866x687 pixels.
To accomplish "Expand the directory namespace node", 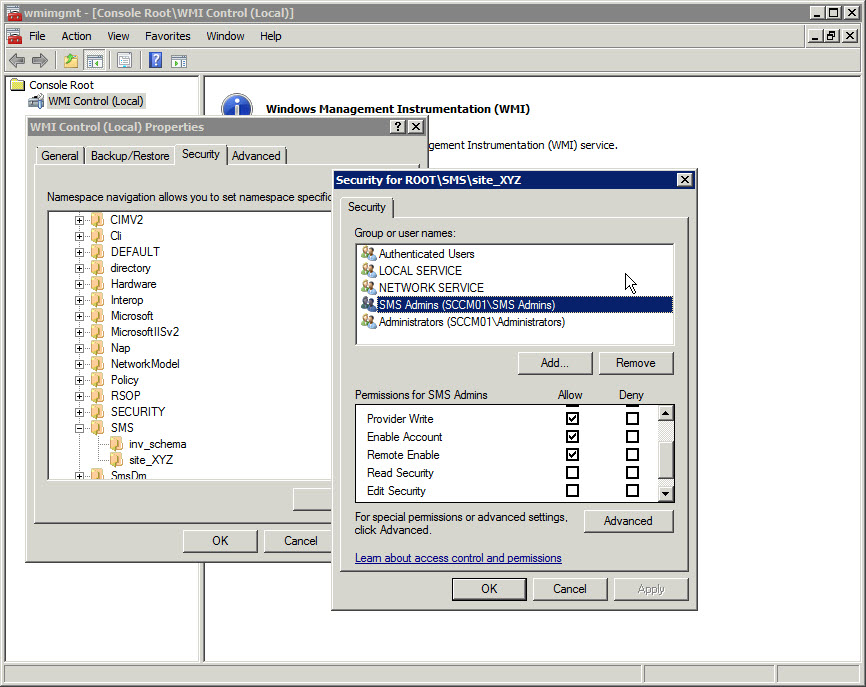I will pyautogui.click(x=80, y=268).
